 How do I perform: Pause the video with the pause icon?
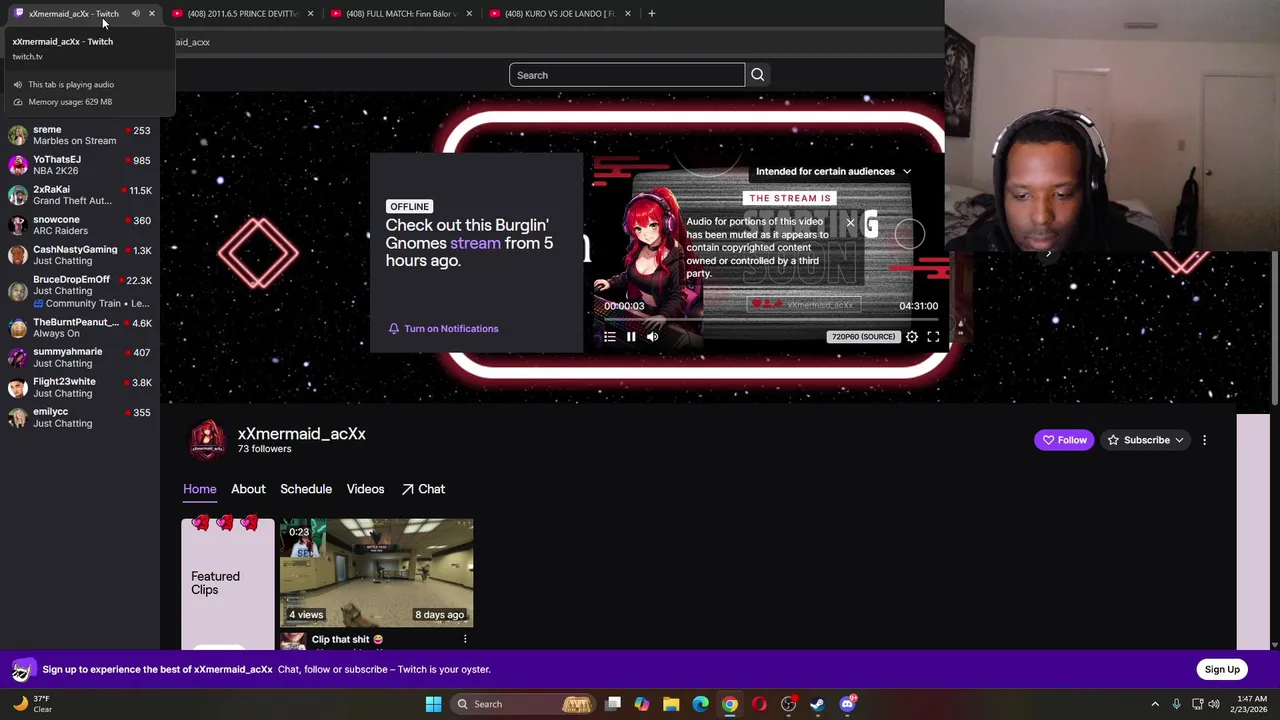[631, 337]
